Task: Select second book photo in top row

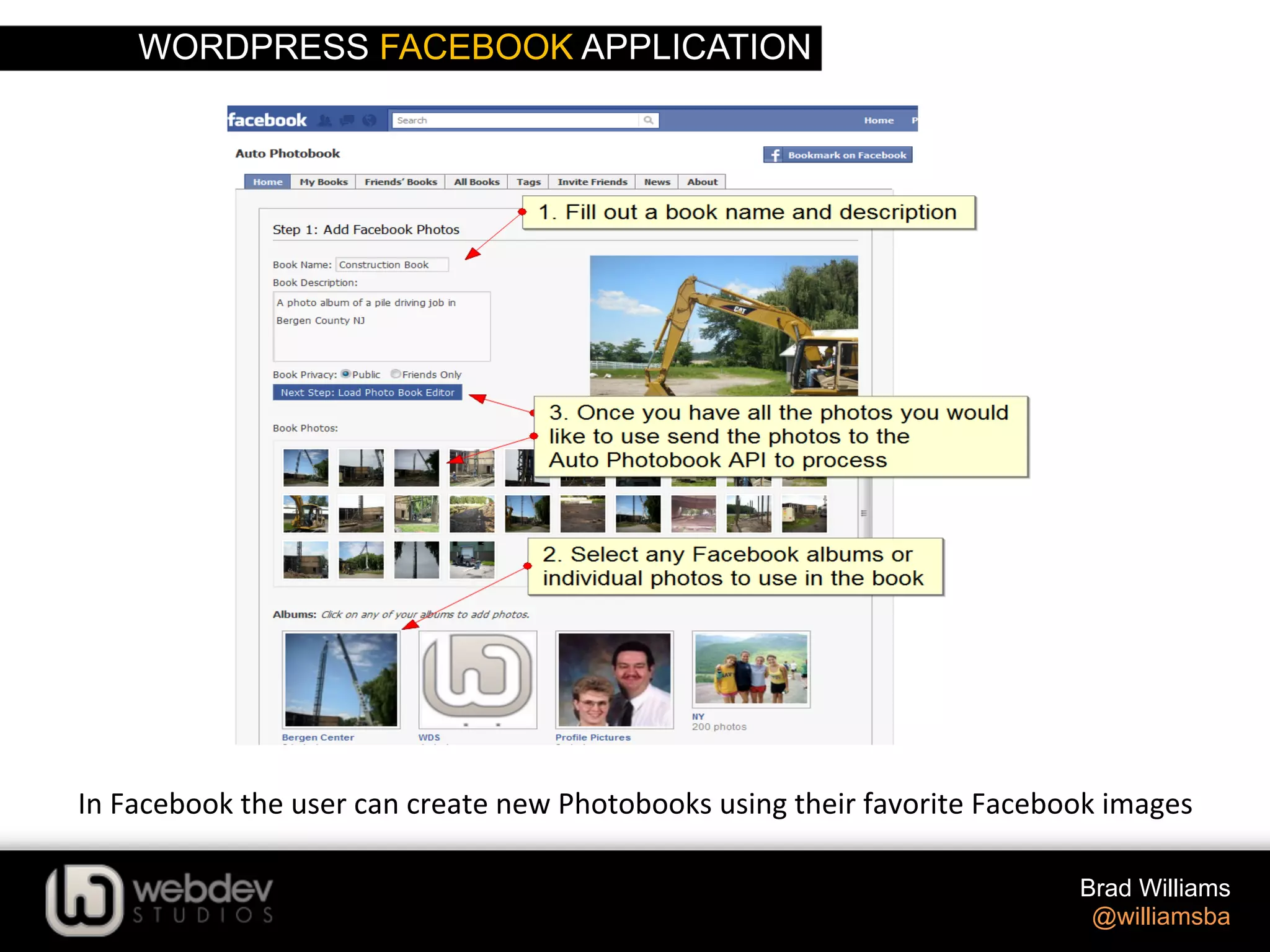Action: click(x=361, y=467)
